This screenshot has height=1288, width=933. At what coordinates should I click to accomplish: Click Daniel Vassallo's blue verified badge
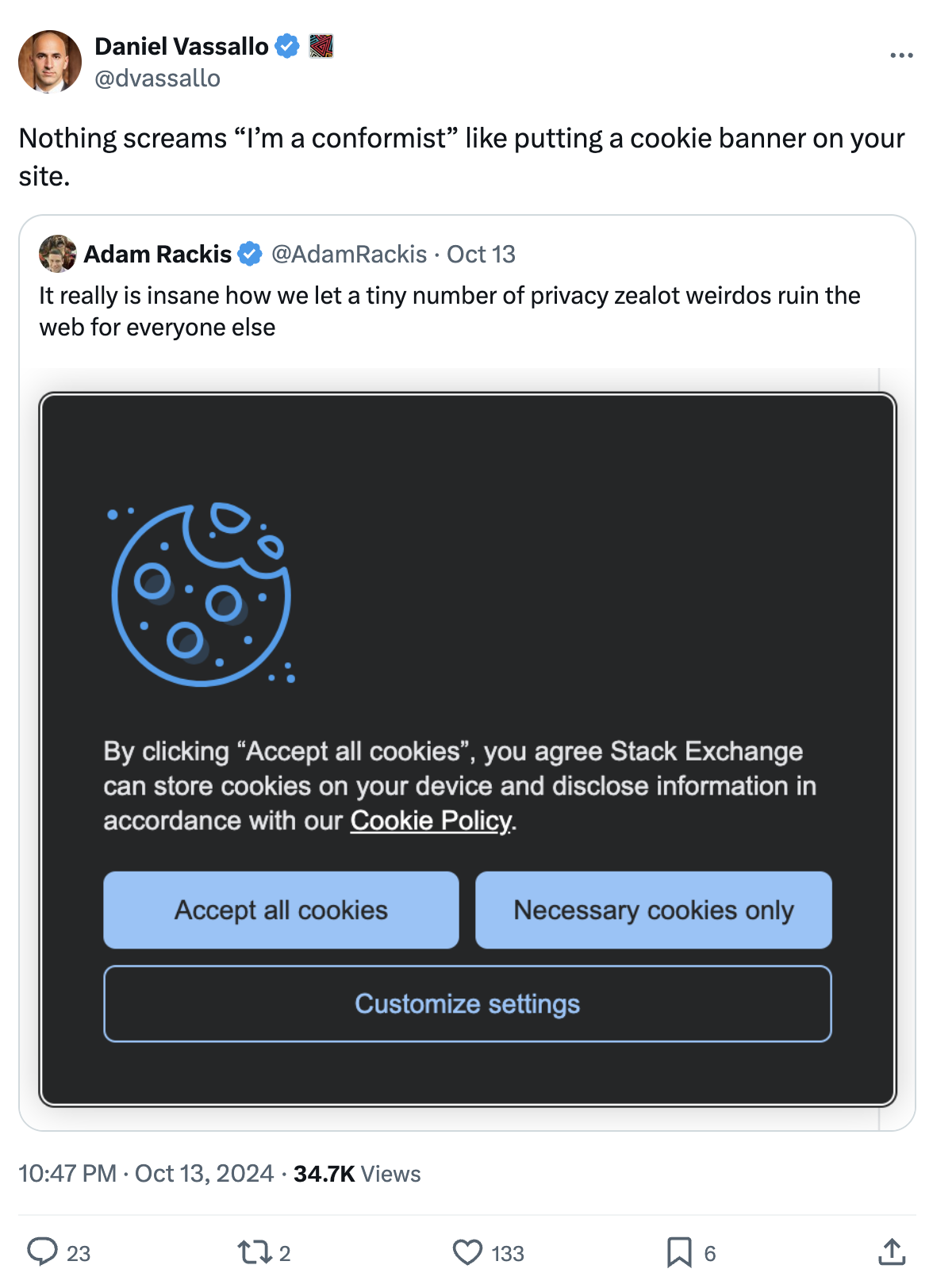(x=287, y=47)
